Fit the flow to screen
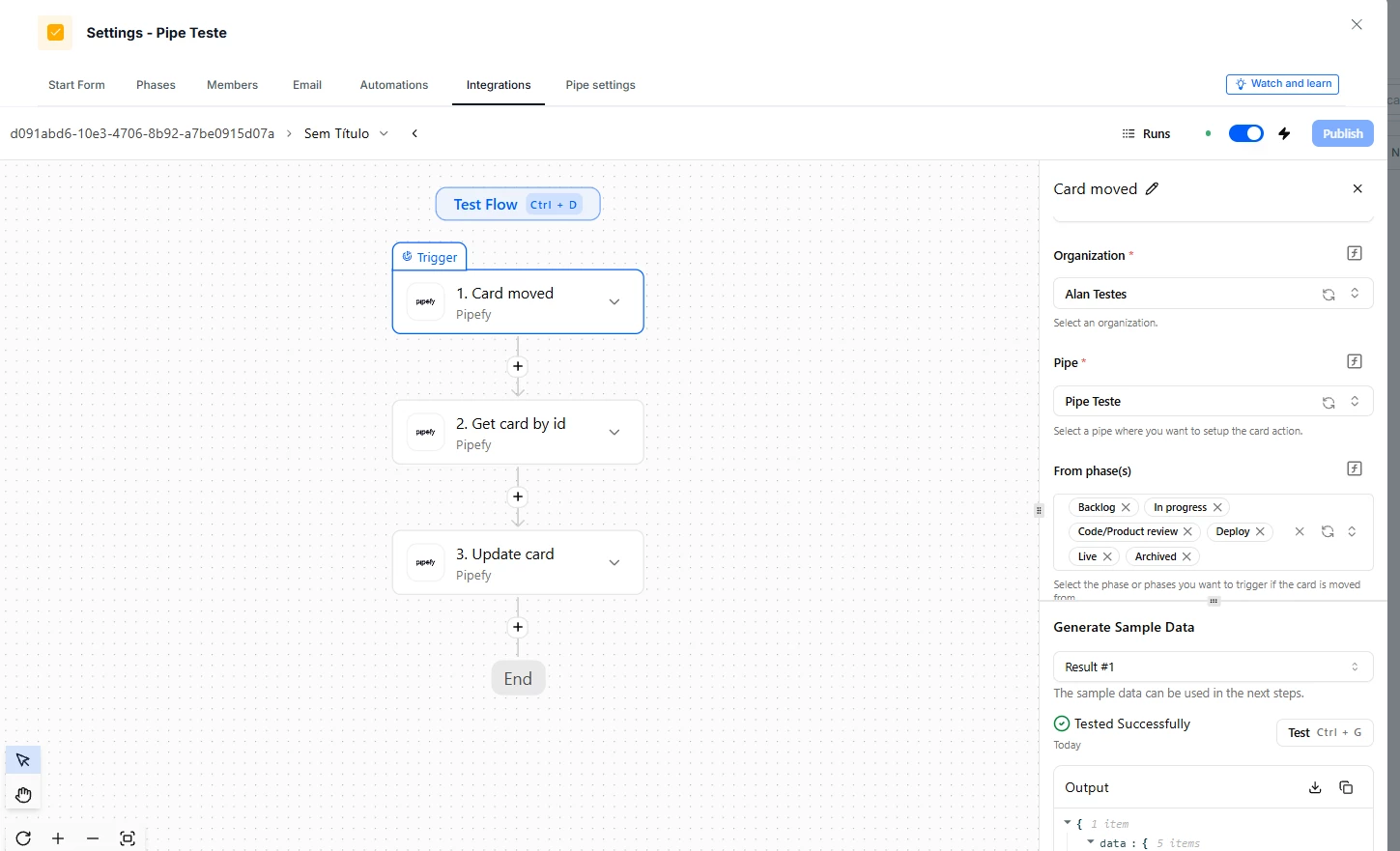The image size is (1400, 851). click(128, 838)
